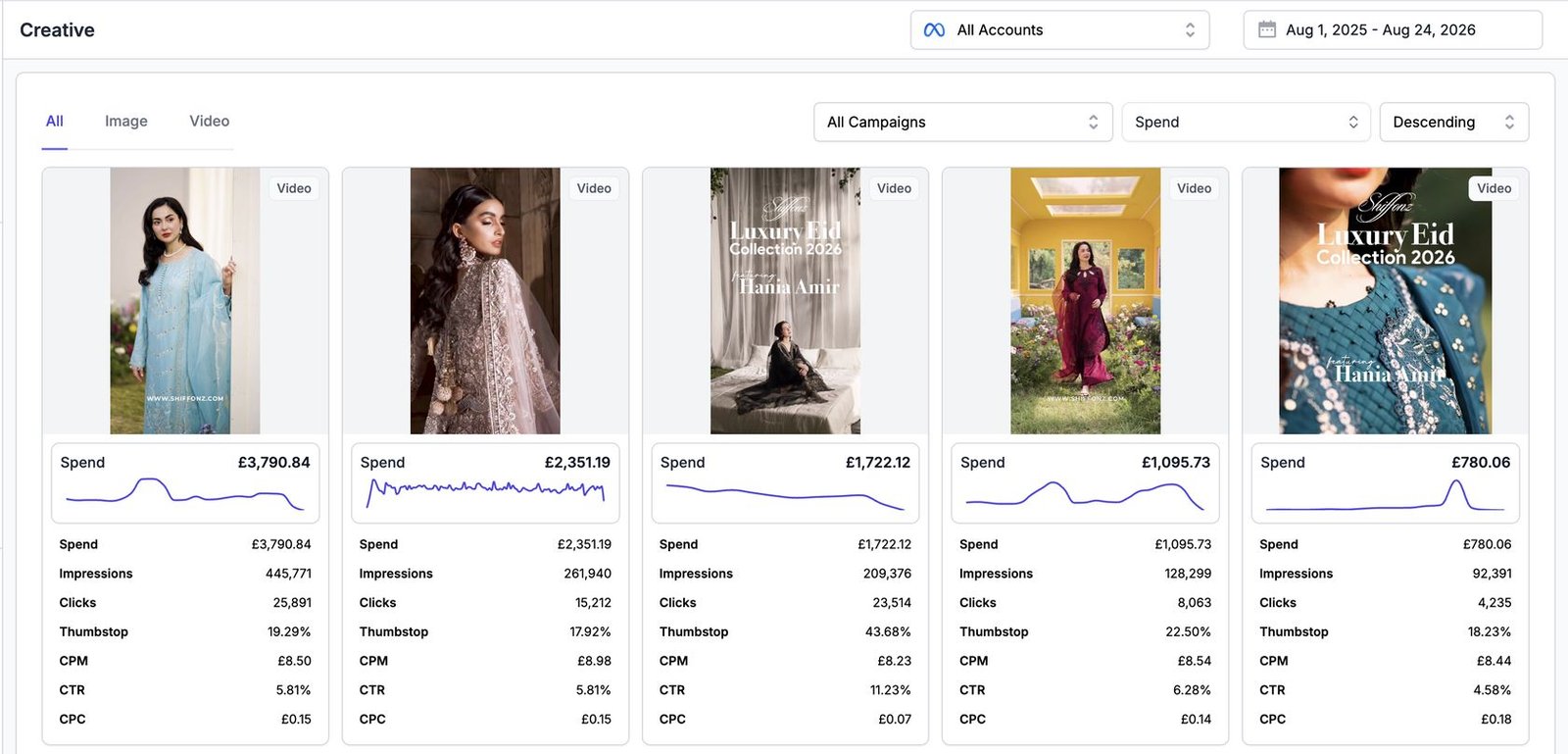Image resolution: width=1568 pixels, height=754 pixels.
Task: Click the Thumbstop value 22.50%
Action: click(1188, 632)
